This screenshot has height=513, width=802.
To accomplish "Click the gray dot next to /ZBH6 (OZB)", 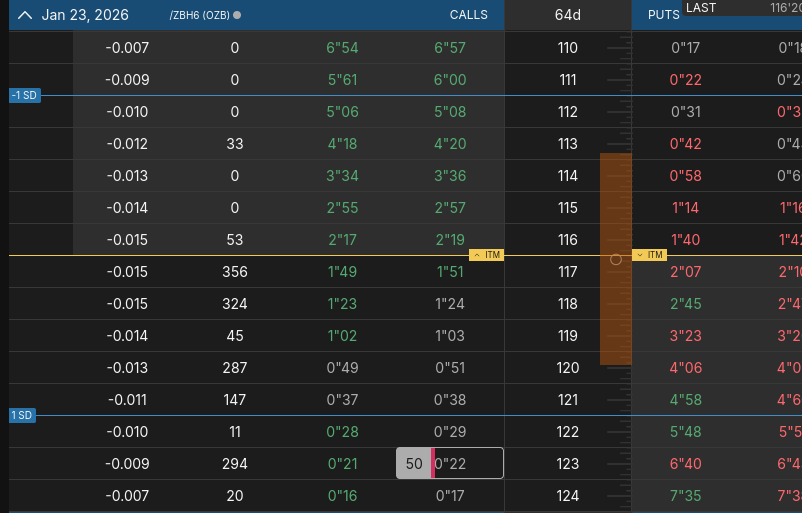I will click(x=237, y=15).
